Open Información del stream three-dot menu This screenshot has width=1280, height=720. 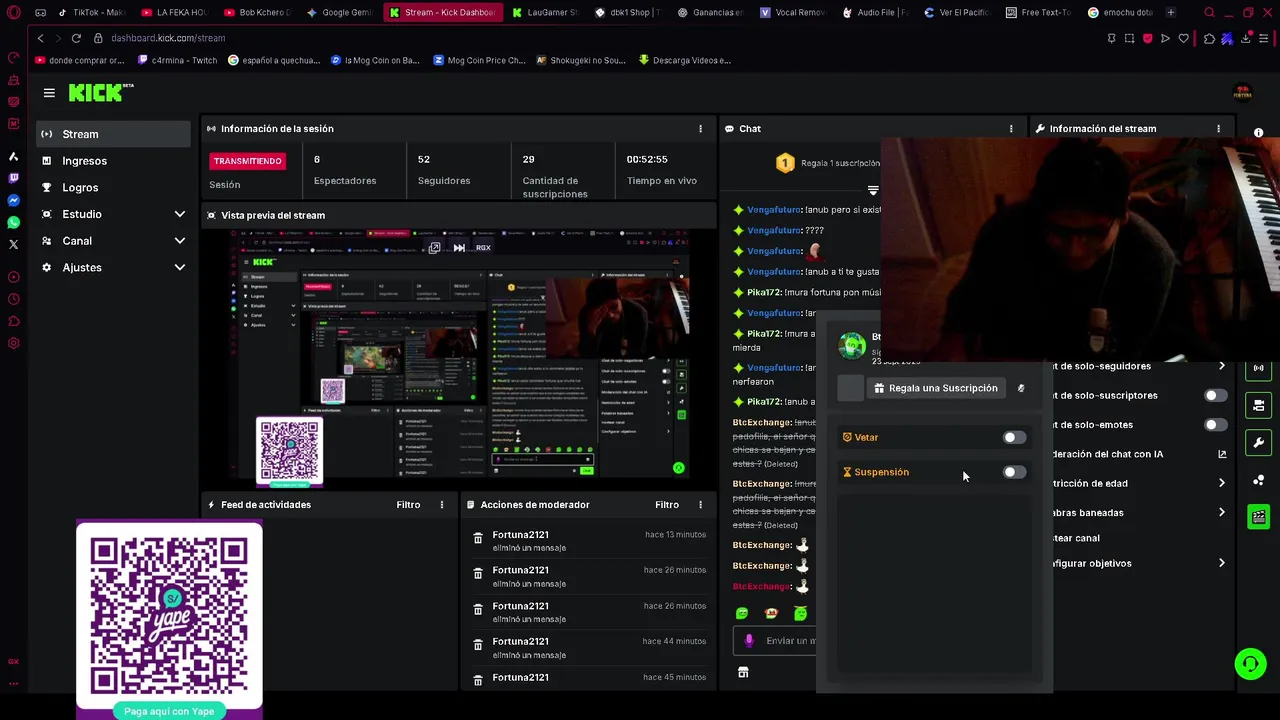click(x=1218, y=129)
